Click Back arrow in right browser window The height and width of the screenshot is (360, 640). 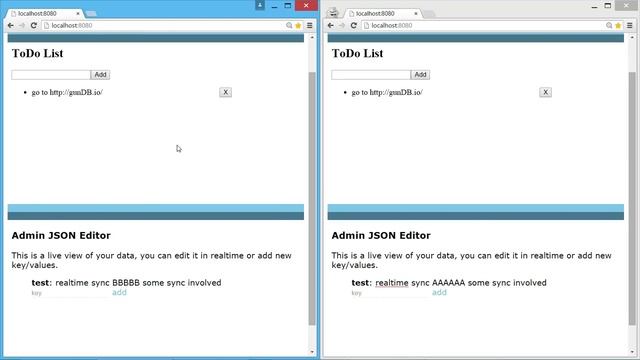tap(331, 25)
